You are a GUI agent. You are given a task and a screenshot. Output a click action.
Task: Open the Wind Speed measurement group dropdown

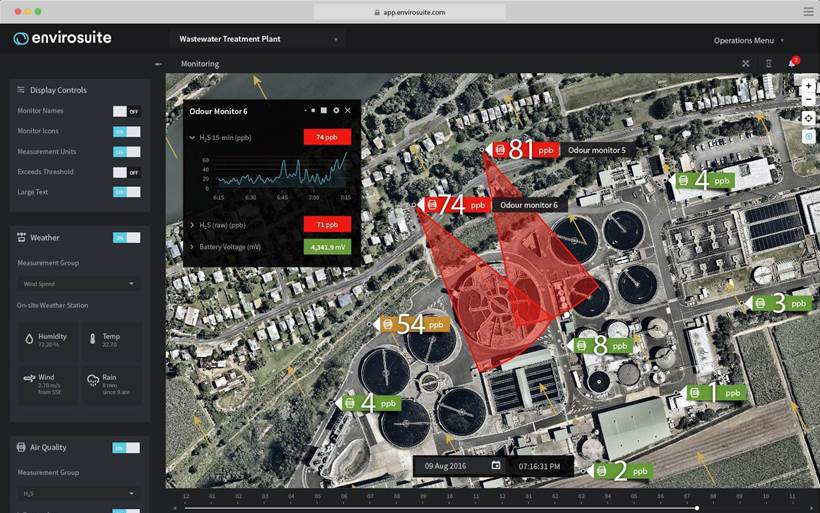click(78, 284)
